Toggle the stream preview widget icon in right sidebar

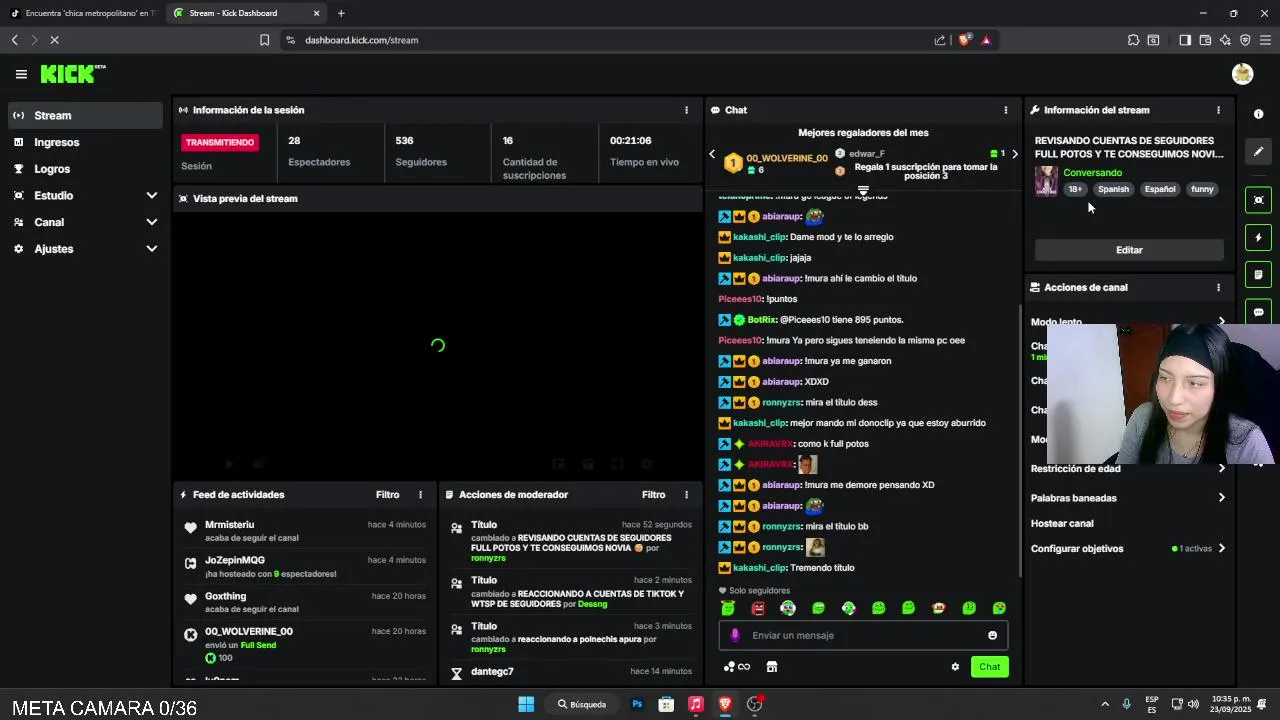tap(1258, 200)
